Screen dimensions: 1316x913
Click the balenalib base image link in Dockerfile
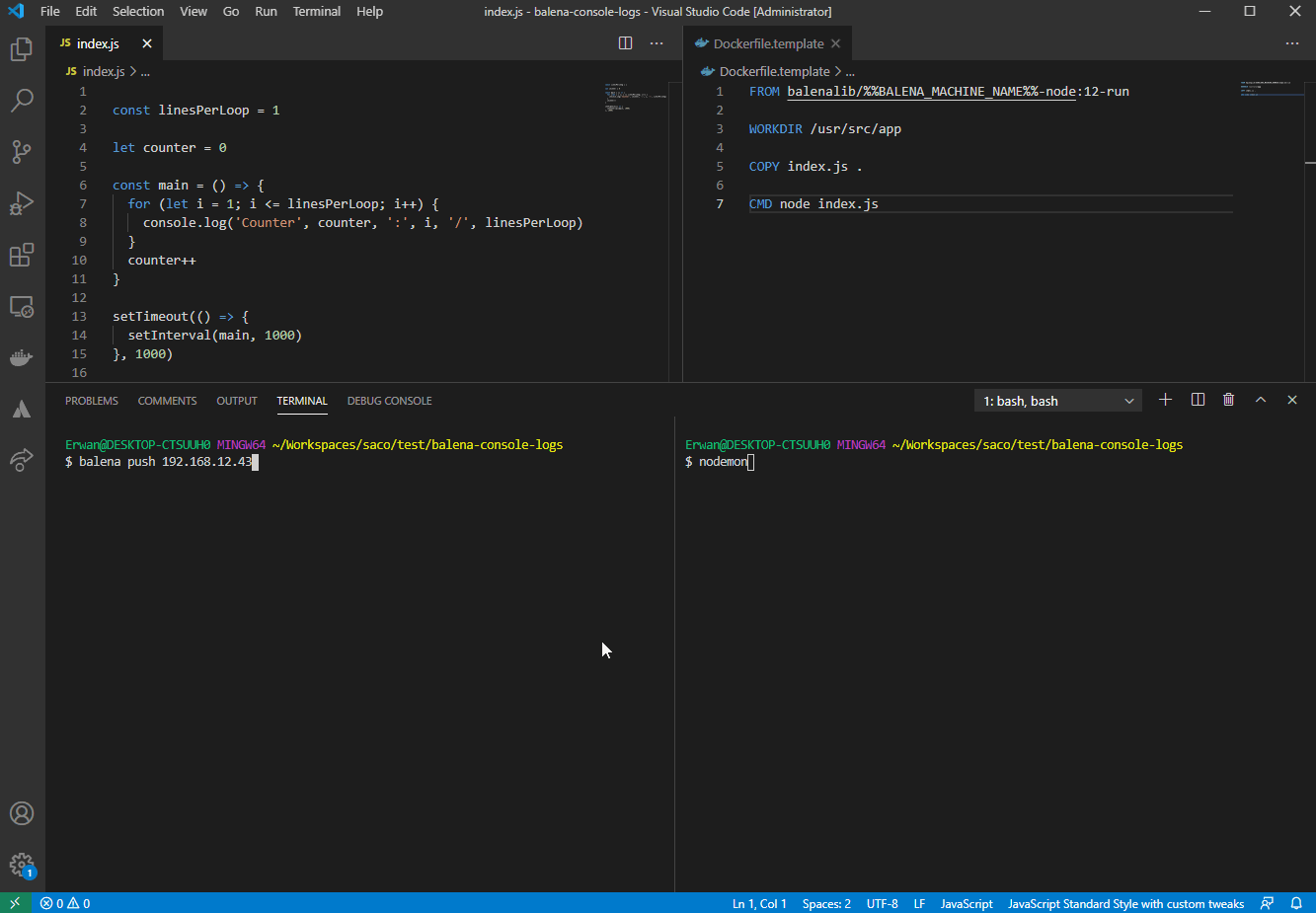pos(931,92)
